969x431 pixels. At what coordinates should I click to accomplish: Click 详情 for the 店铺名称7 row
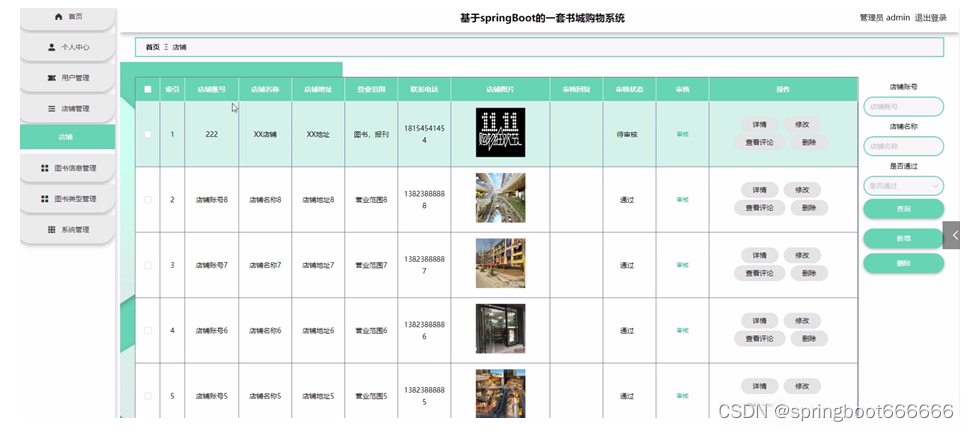click(x=760, y=255)
